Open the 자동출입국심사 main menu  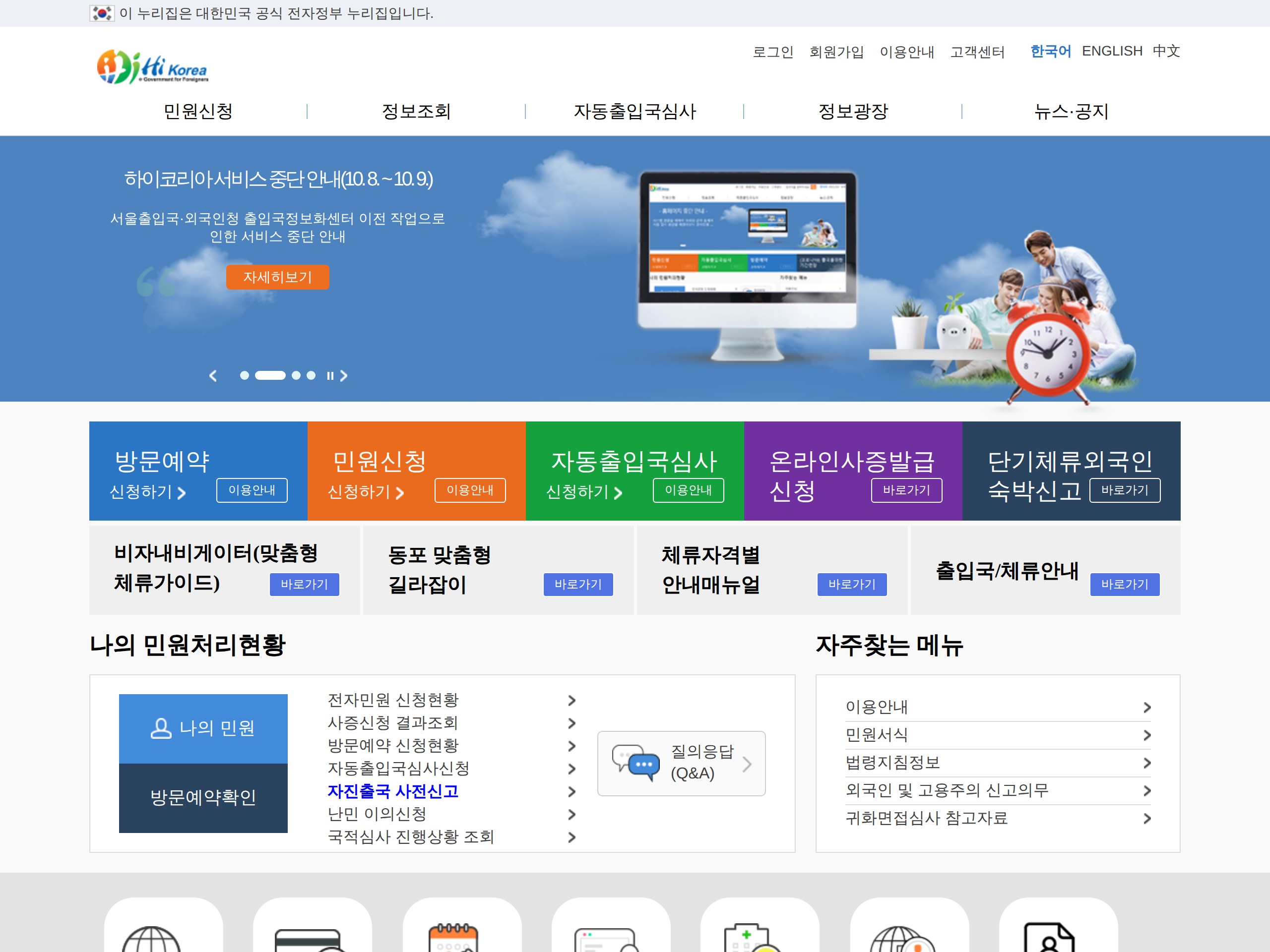point(635,111)
